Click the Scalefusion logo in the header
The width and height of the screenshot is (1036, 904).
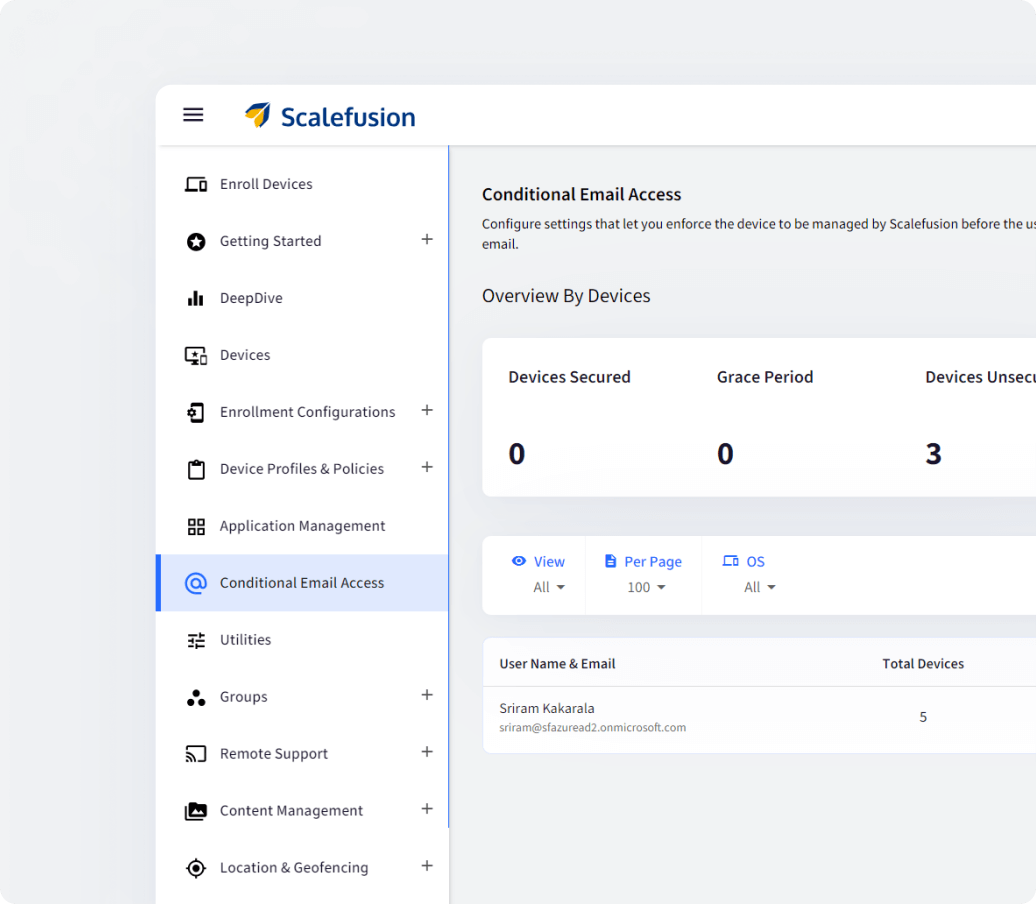click(x=330, y=116)
